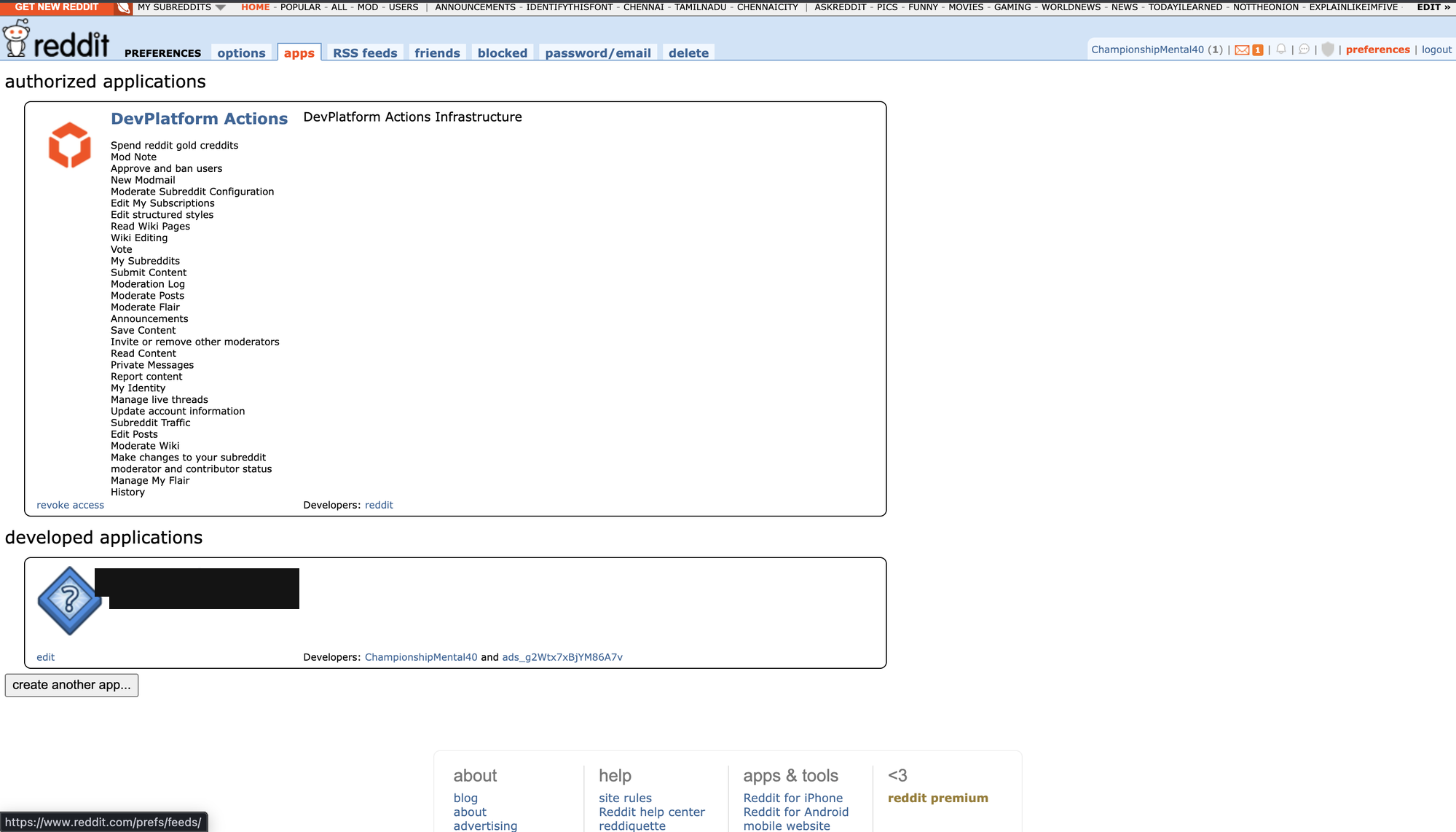
Task: Open the CHENNAICITY subreddit link
Action: point(768,7)
